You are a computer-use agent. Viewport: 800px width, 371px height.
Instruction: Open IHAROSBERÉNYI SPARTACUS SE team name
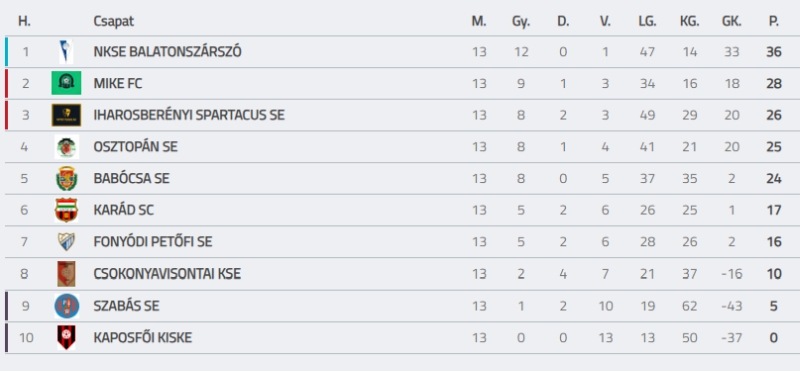pos(189,115)
